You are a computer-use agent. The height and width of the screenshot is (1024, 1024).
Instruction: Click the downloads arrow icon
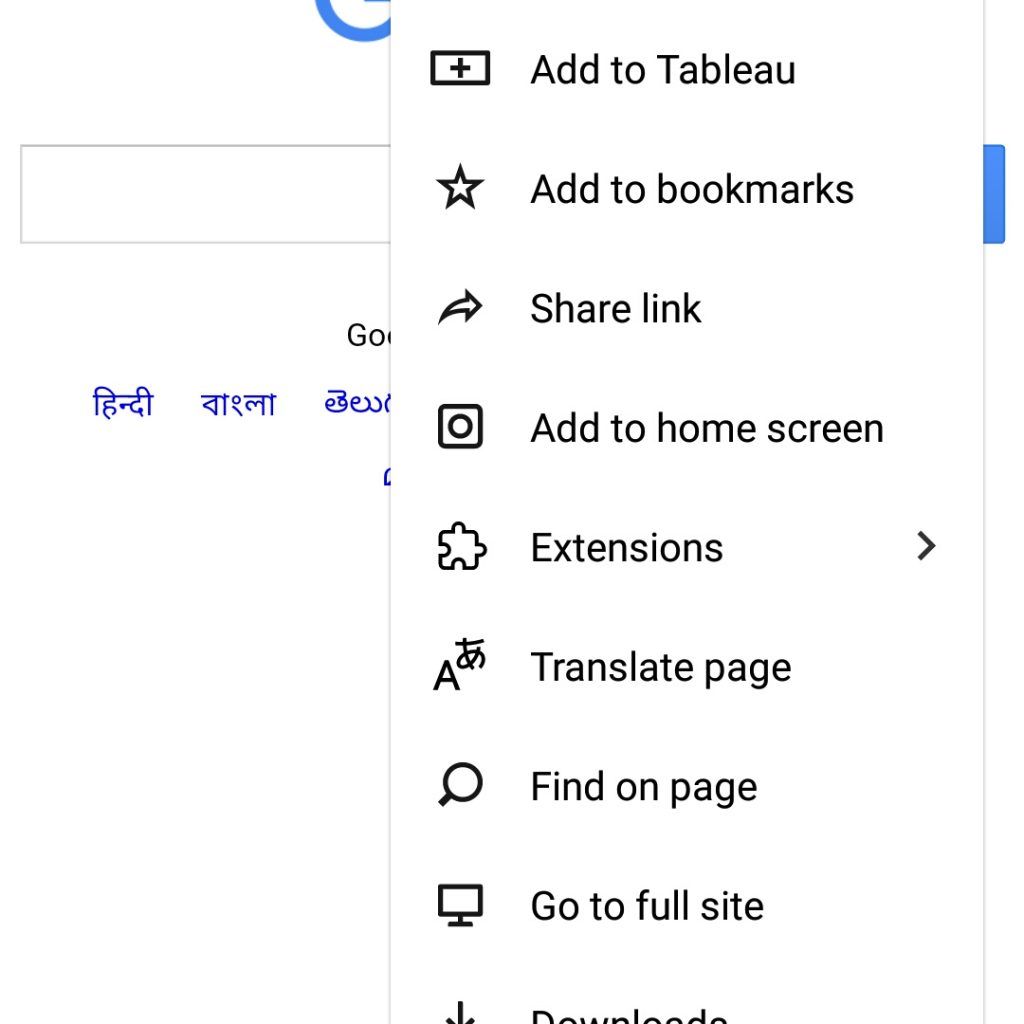pyautogui.click(x=460, y=1012)
